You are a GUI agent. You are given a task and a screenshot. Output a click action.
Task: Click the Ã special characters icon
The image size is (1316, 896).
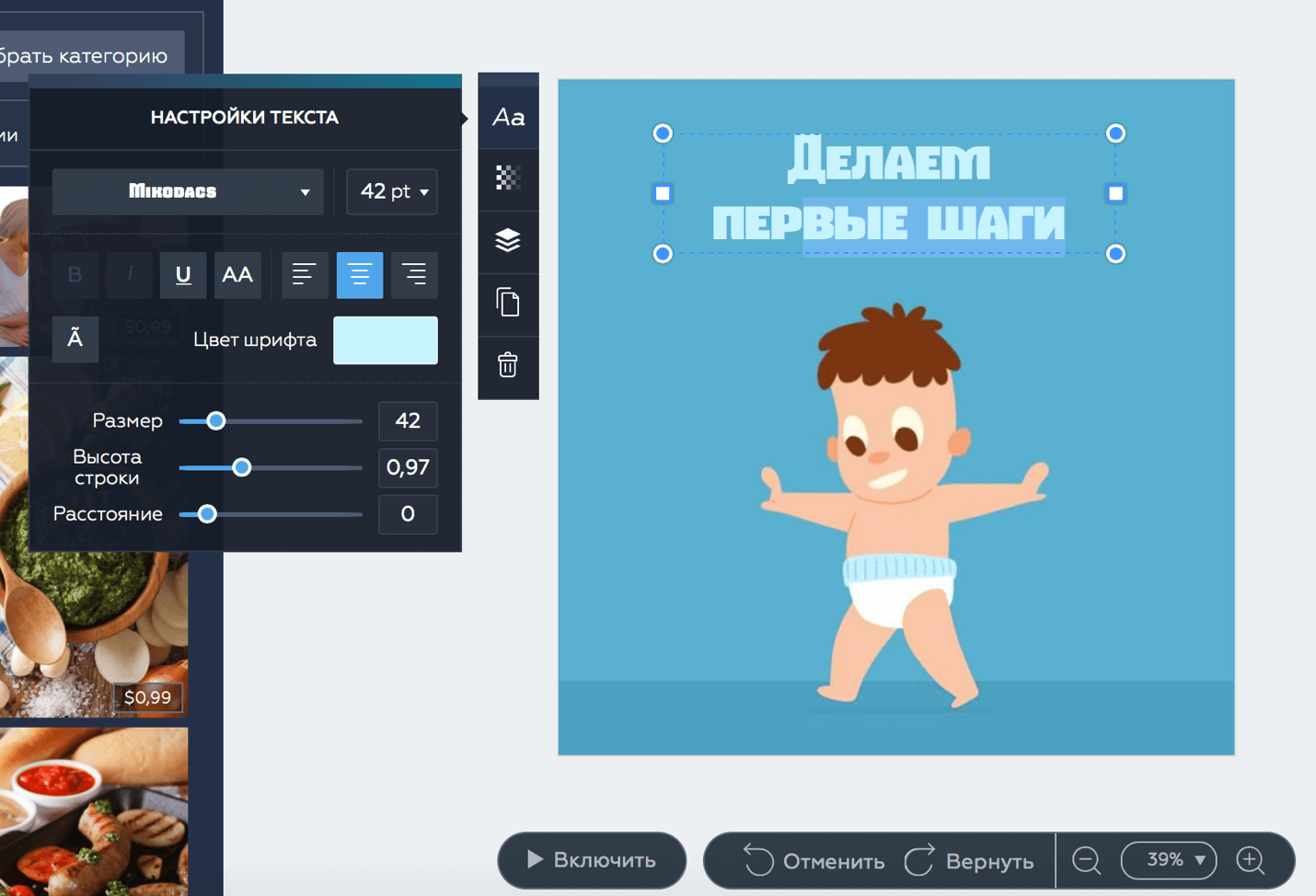[x=75, y=339]
